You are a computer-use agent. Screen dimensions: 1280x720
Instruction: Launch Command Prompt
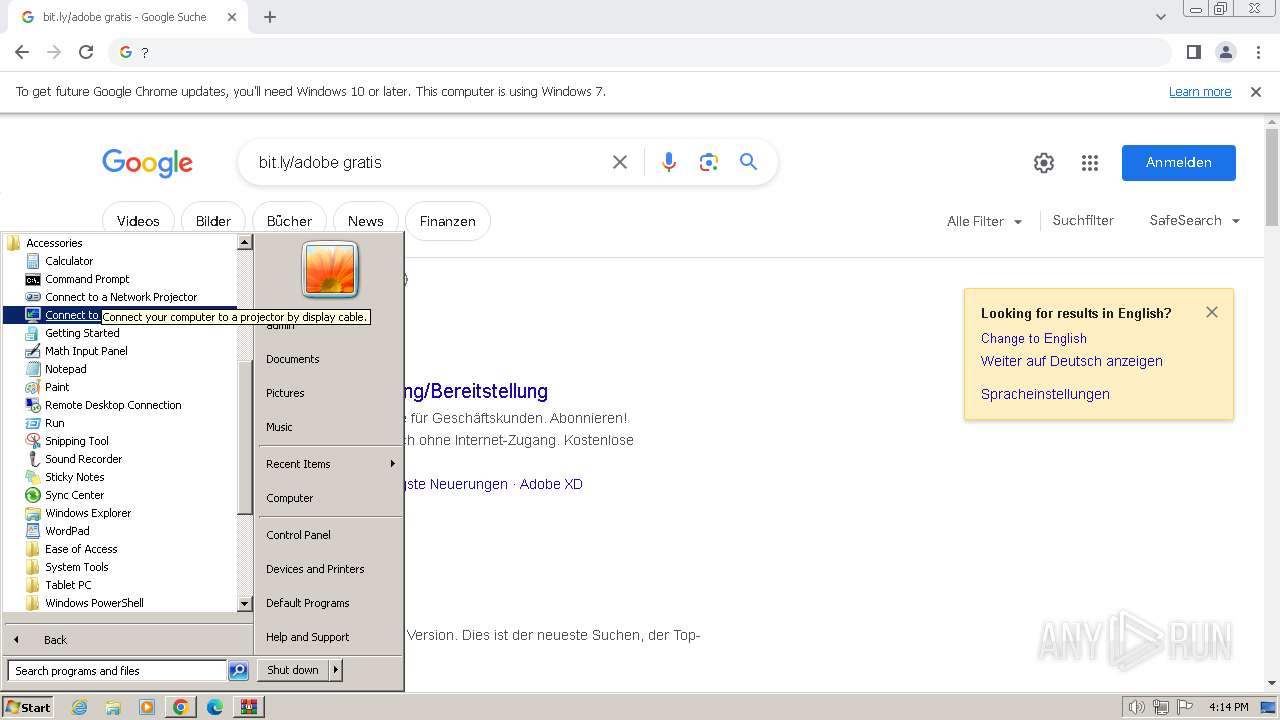click(87, 279)
